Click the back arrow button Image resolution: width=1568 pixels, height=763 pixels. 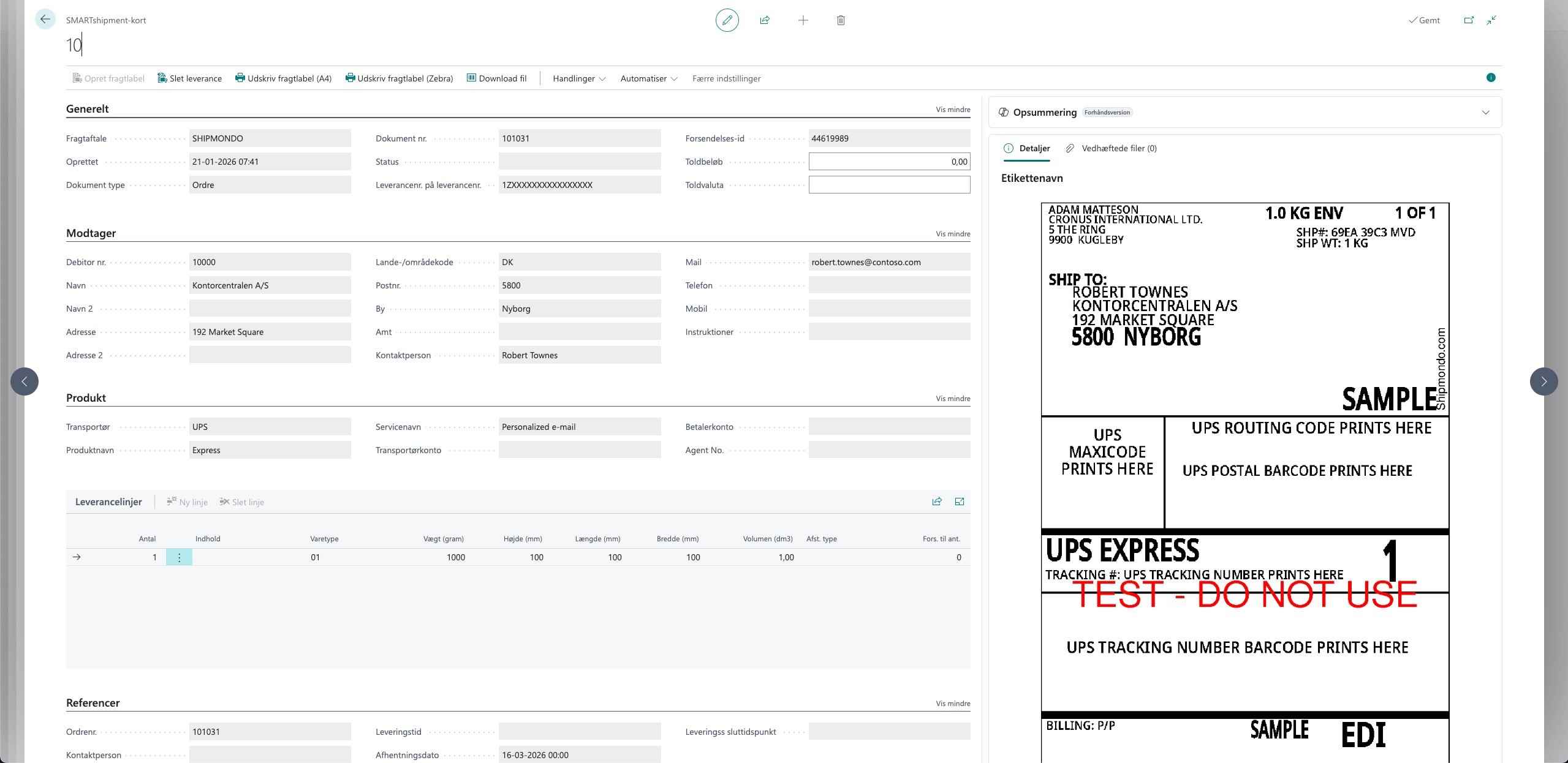point(45,20)
